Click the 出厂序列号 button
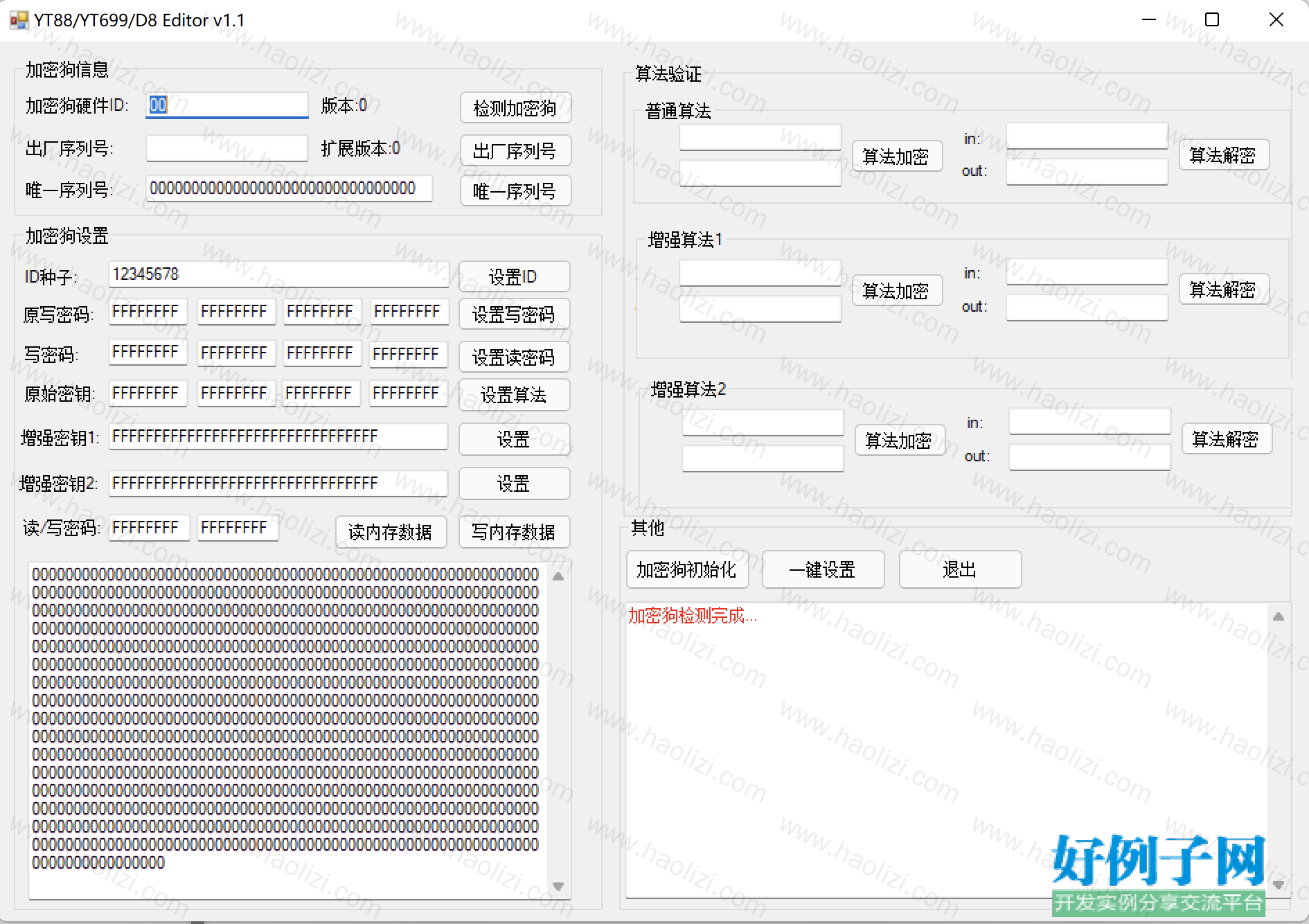The width and height of the screenshot is (1309, 924). click(515, 150)
